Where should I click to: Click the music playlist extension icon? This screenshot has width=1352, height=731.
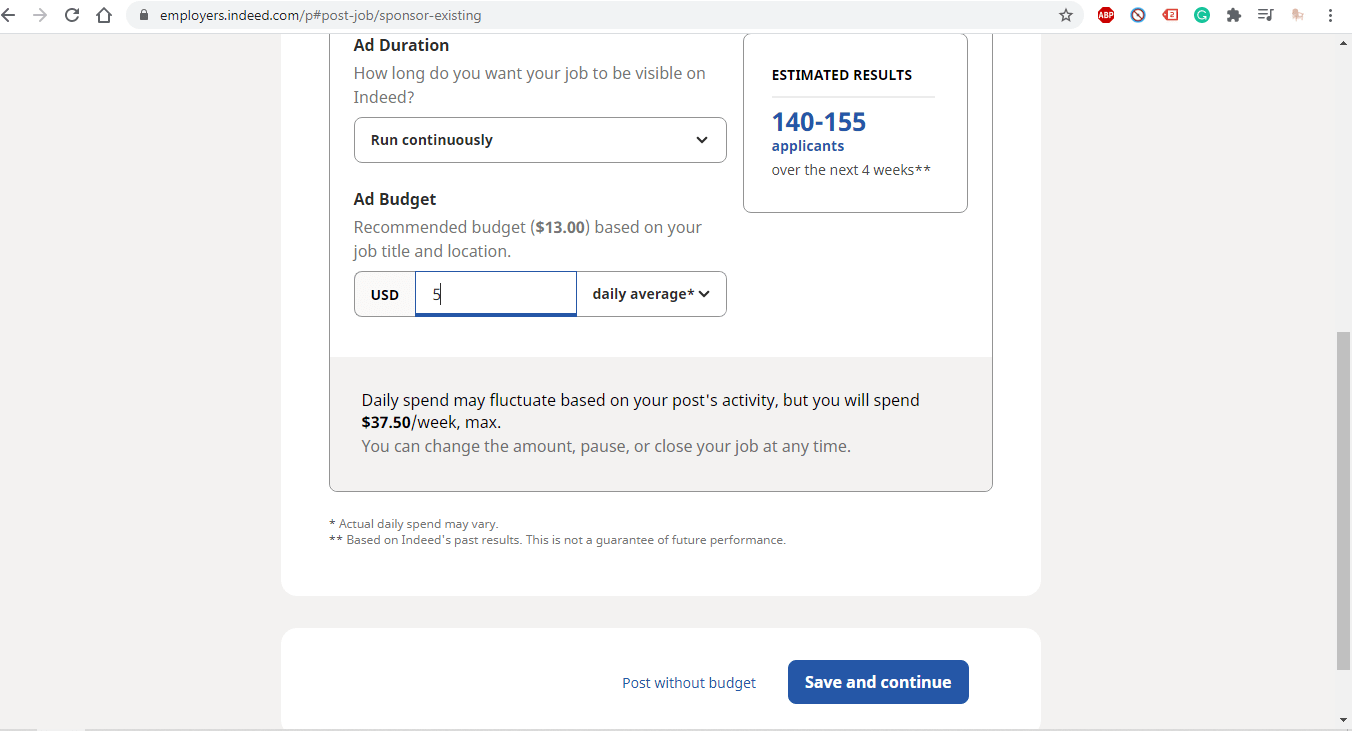[1264, 15]
